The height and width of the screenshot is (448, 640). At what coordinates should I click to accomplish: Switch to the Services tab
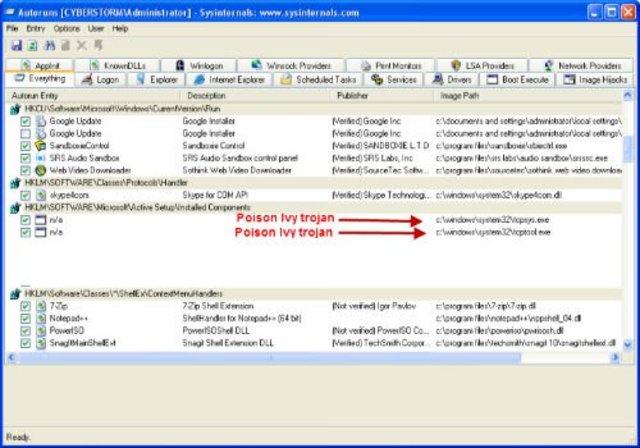click(x=394, y=80)
